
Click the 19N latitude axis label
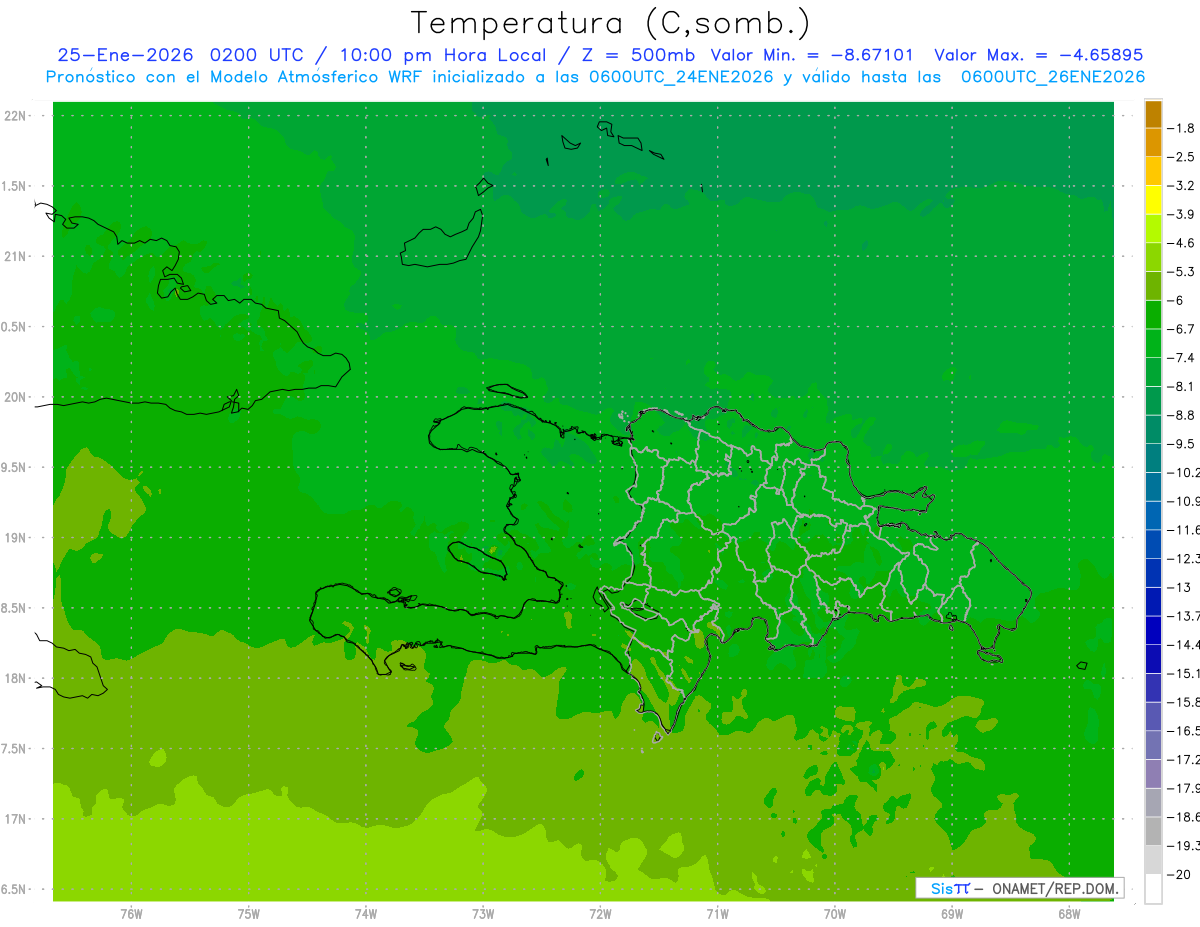[x=15, y=538]
